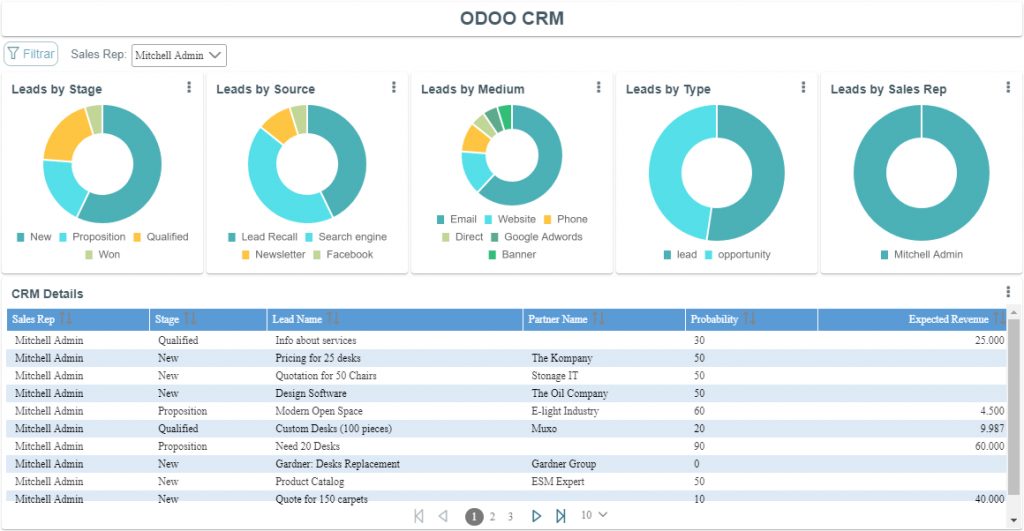Sort table by Probability column
The image size is (1024, 531).
pyautogui.click(x=751, y=319)
